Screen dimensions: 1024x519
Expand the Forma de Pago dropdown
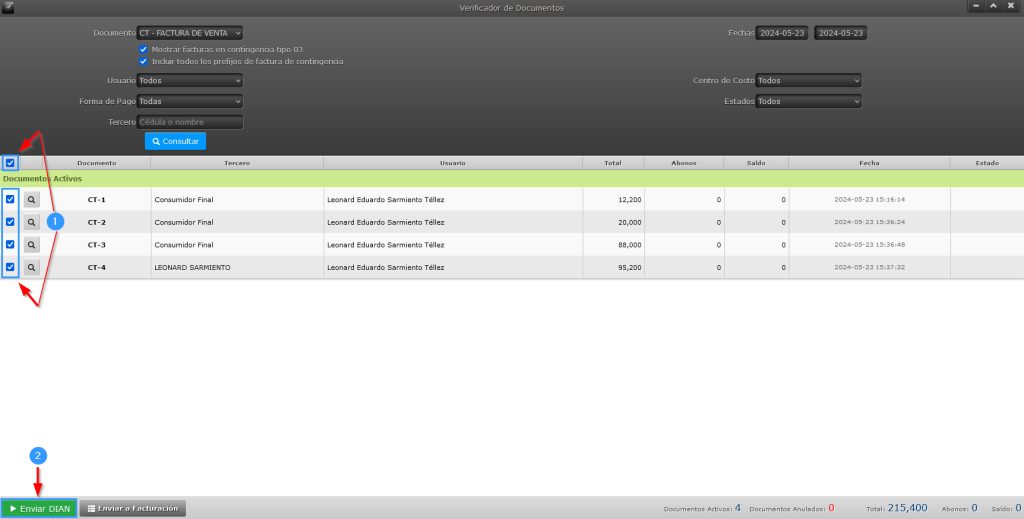(190, 101)
